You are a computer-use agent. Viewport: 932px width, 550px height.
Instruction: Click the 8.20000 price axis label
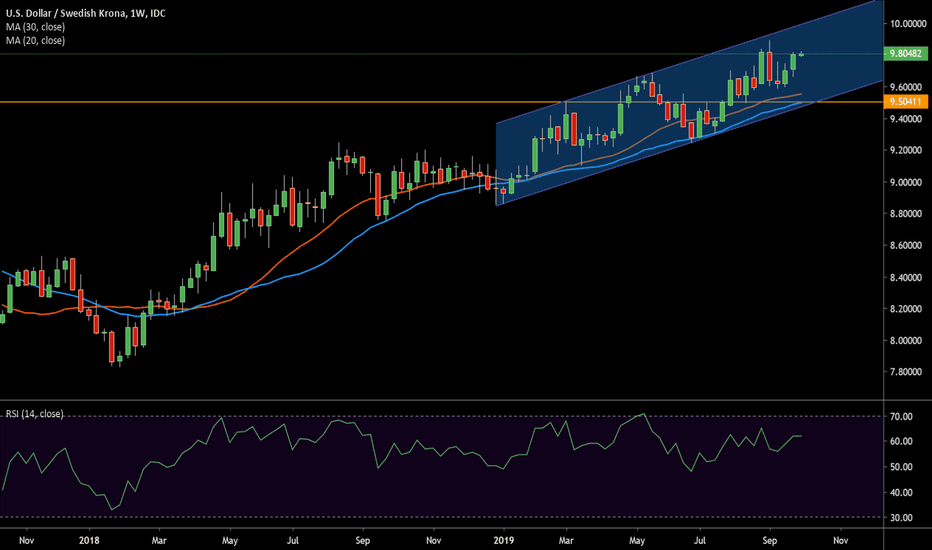point(906,309)
